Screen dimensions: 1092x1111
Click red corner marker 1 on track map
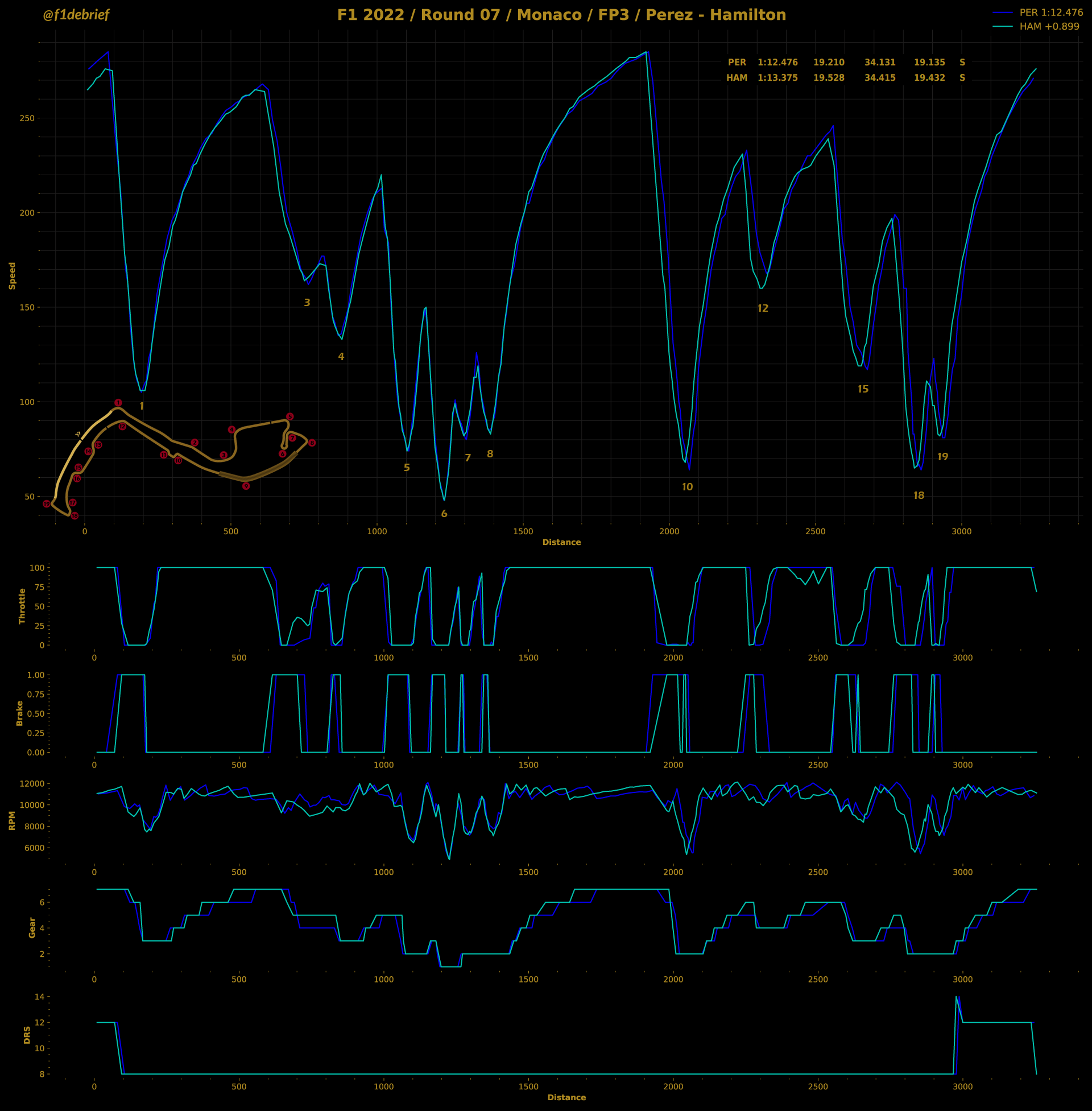(x=118, y=403)
